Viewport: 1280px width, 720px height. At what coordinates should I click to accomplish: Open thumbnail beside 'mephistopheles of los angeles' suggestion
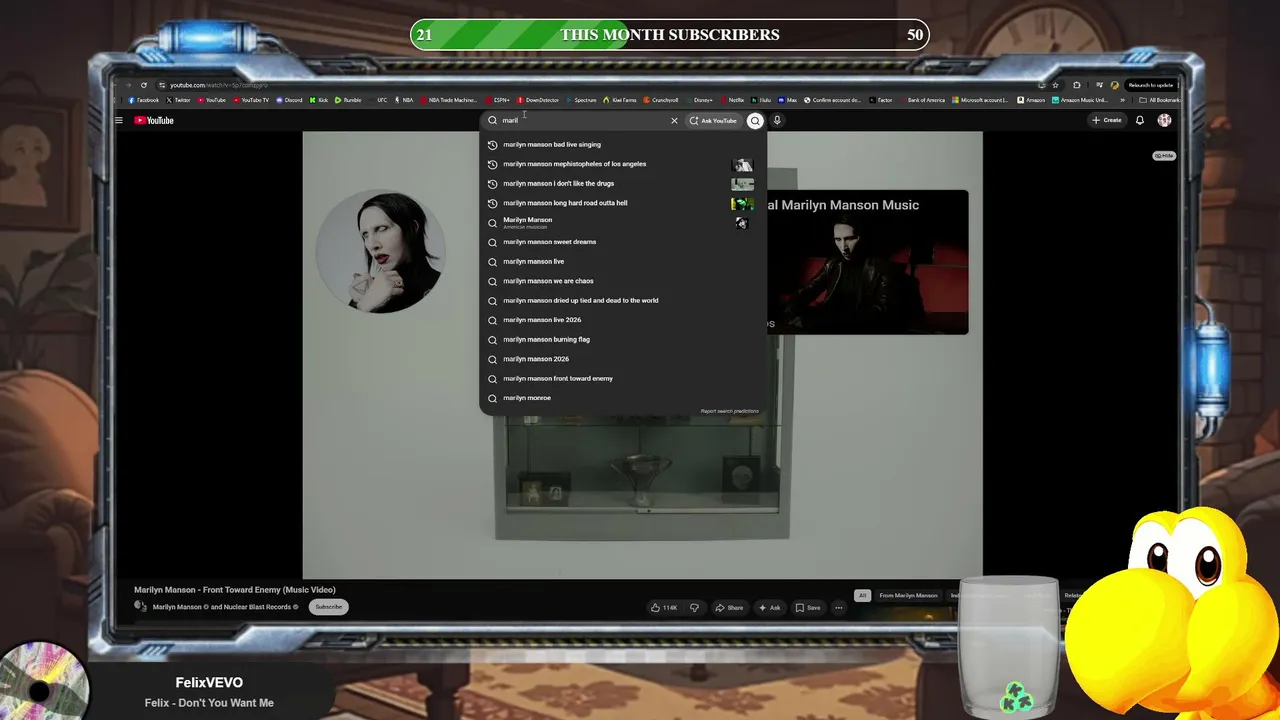pos(742,164)
